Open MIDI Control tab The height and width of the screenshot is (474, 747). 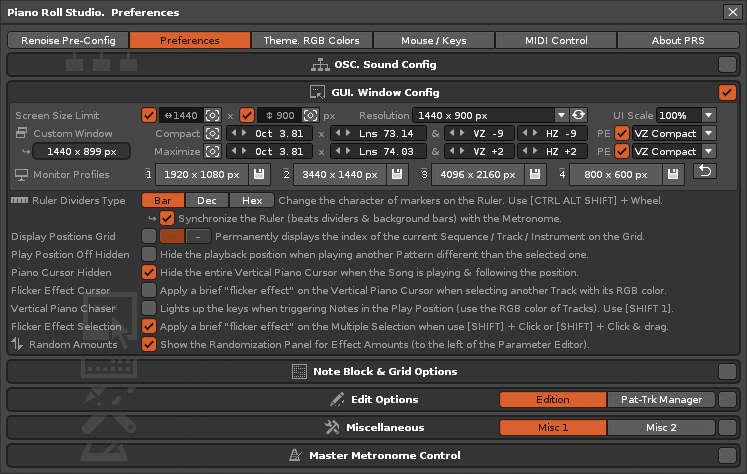click(x=556, y=40)
